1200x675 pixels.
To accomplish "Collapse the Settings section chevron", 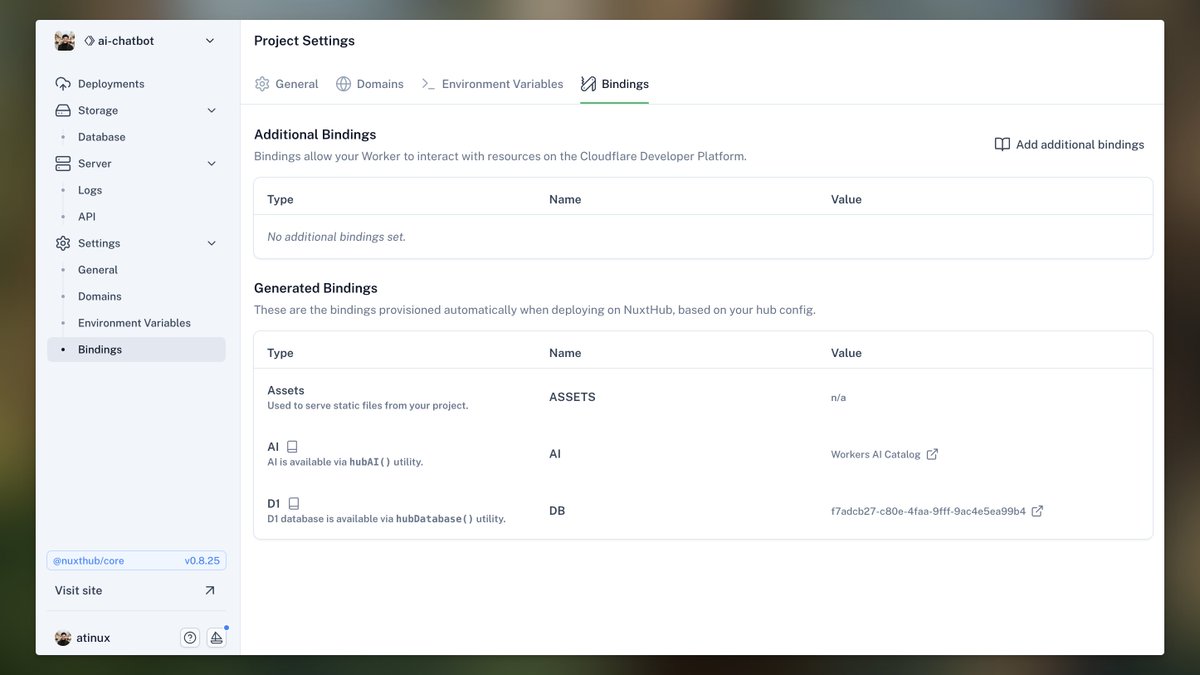I will click(211, 243).
